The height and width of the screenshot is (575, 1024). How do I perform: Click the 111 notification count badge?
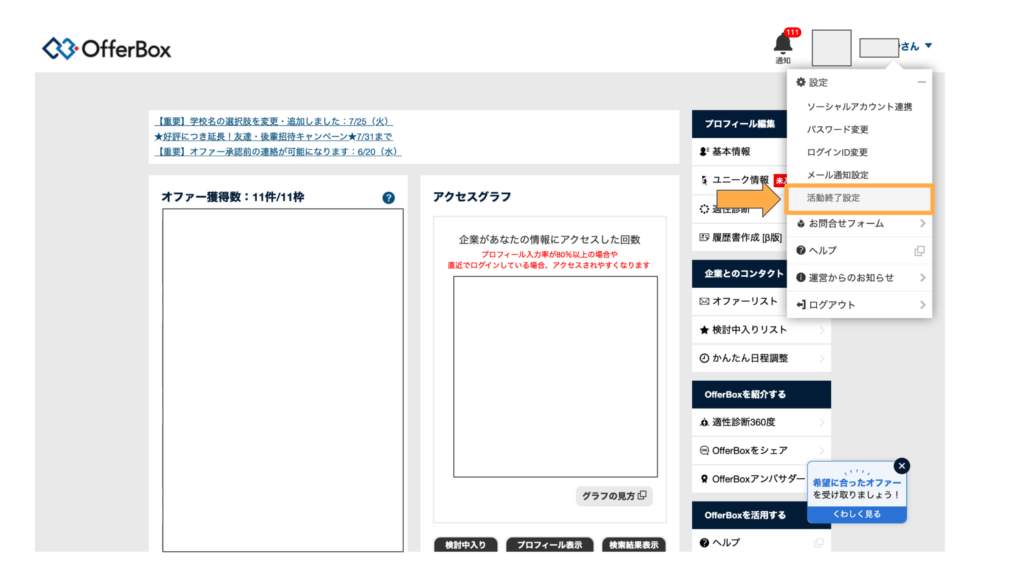(792, 32)
